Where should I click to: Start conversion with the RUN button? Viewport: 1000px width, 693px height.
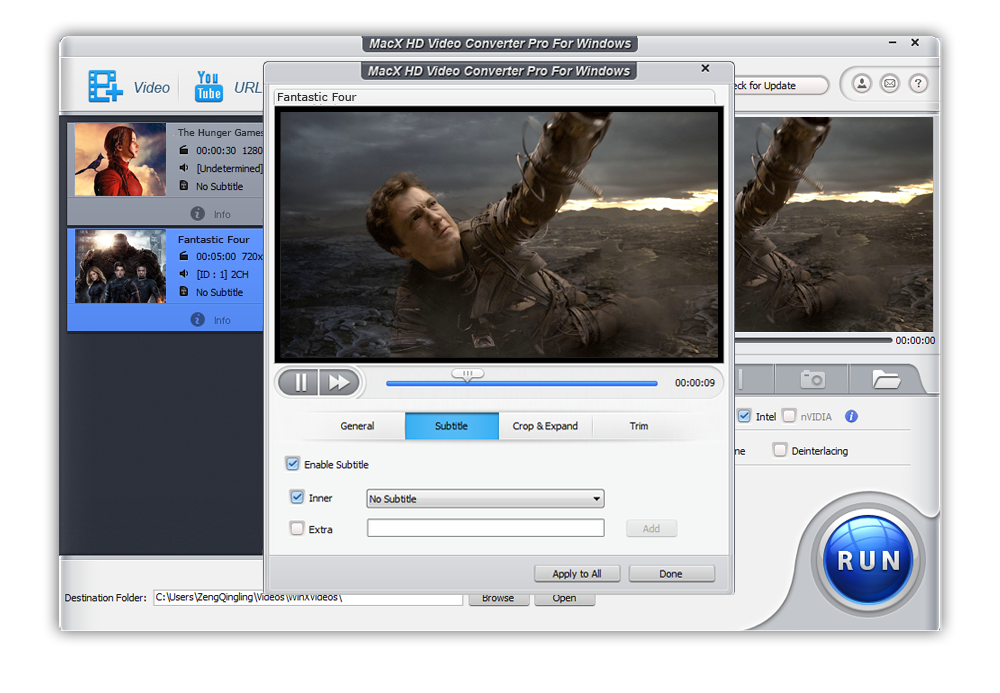(868, 560)
